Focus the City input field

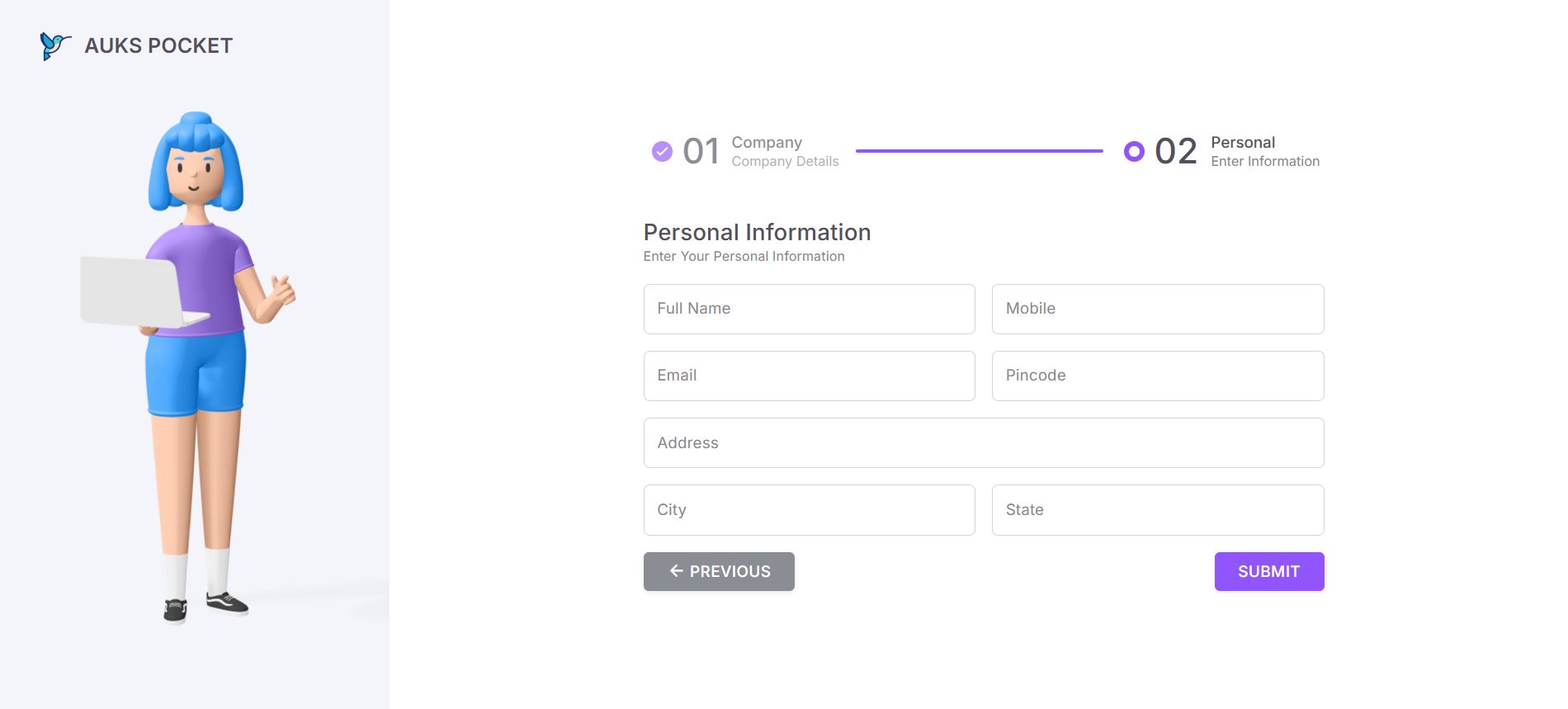(809, 509)
